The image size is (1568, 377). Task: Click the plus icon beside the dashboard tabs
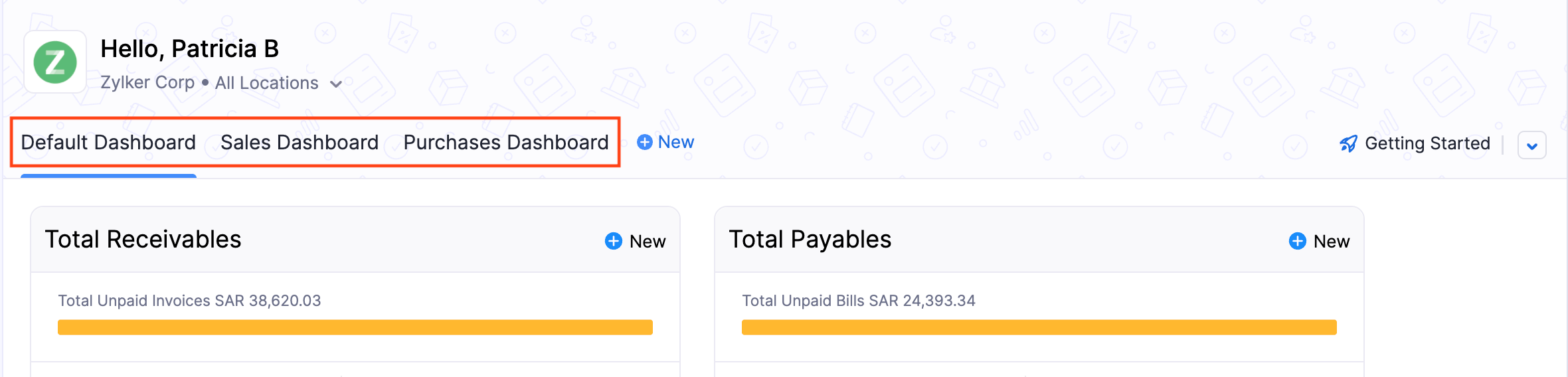pos(644,142)
